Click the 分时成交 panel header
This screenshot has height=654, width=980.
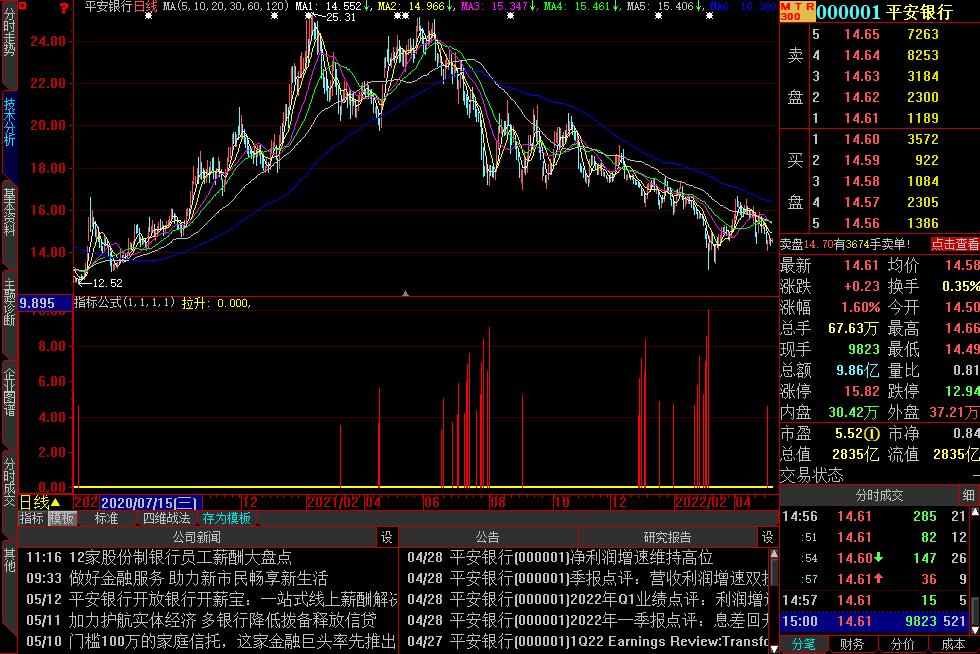click(x=879, y=495)
